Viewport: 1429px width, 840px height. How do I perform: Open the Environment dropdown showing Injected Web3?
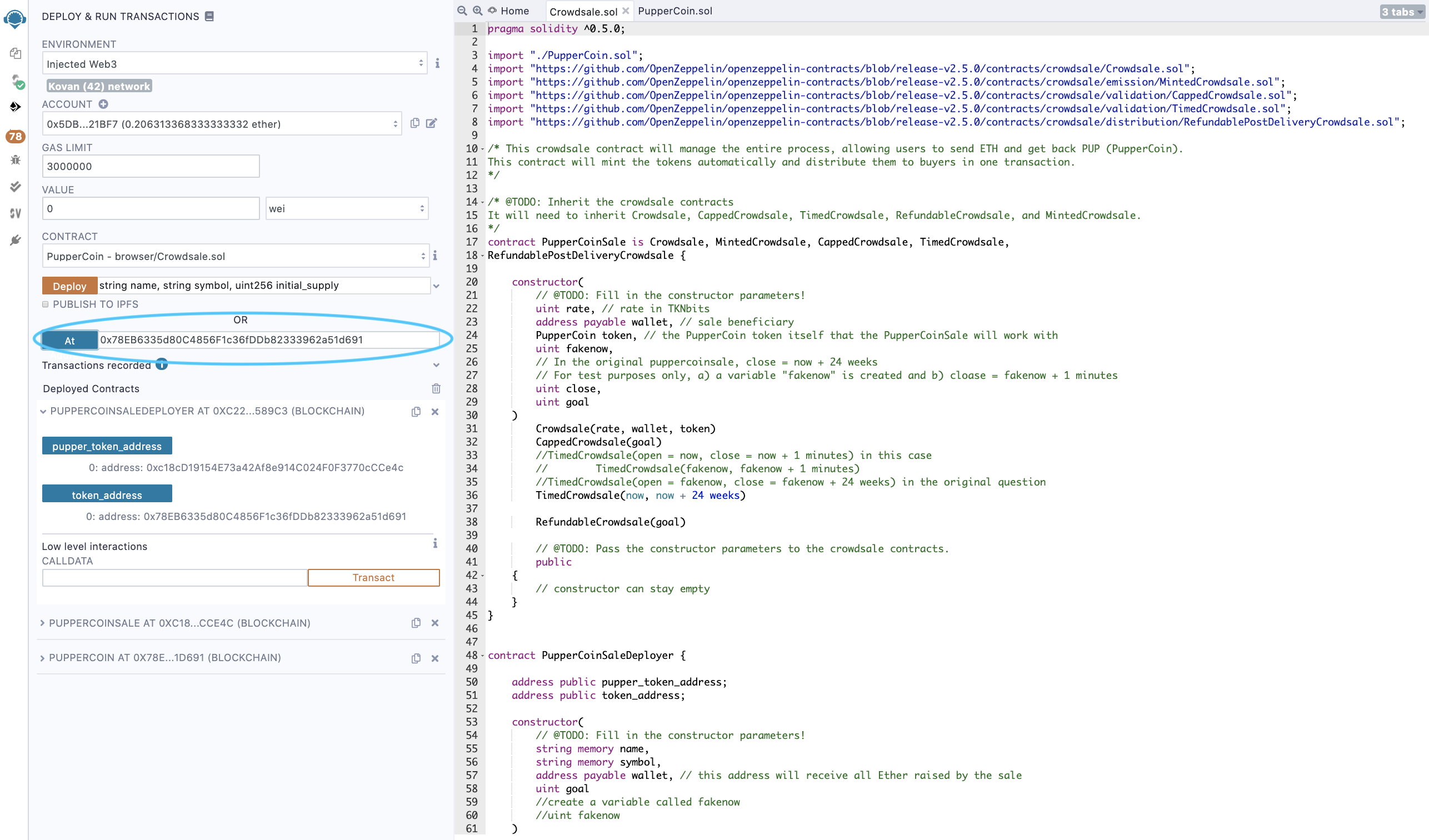pos(235,63)
